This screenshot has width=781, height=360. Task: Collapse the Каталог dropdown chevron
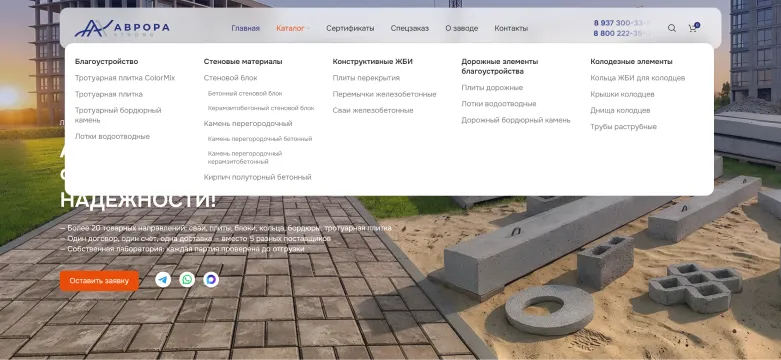(308, 28)
